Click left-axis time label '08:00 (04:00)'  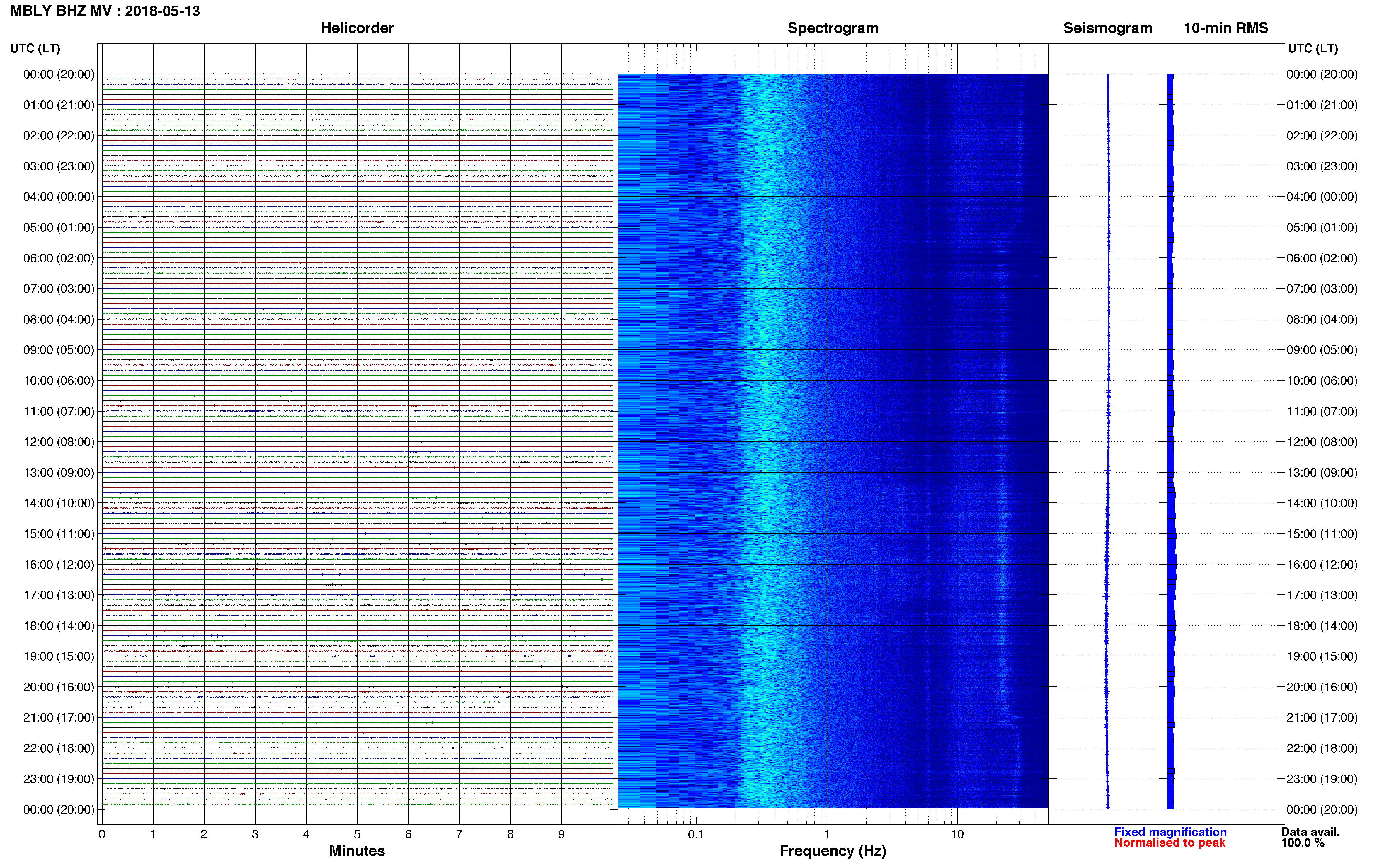59,319
